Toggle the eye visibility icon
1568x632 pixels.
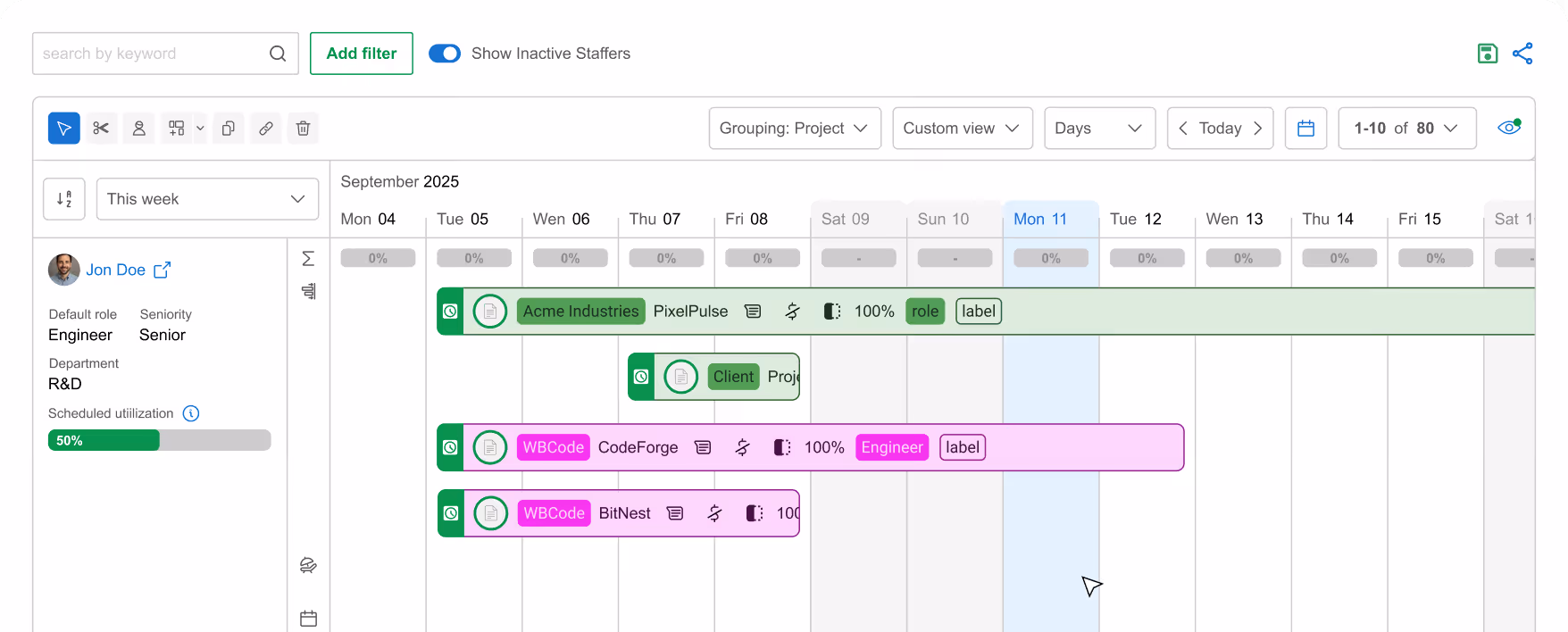click(x=1509, y=128)
